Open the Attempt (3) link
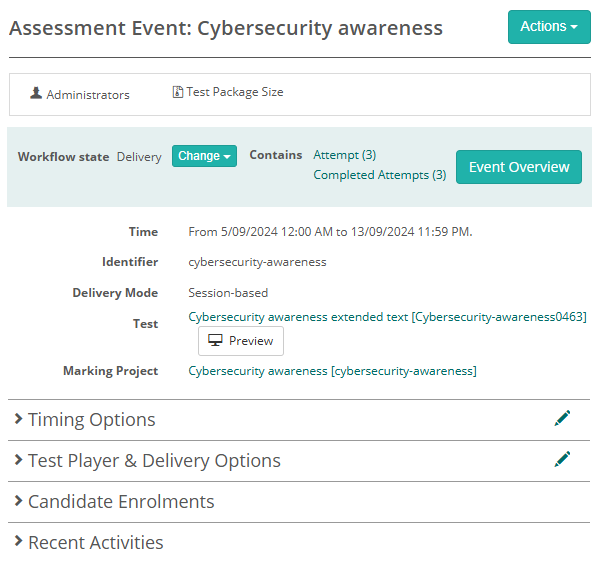This screenshot has height=563, width=600. [344, 155]
